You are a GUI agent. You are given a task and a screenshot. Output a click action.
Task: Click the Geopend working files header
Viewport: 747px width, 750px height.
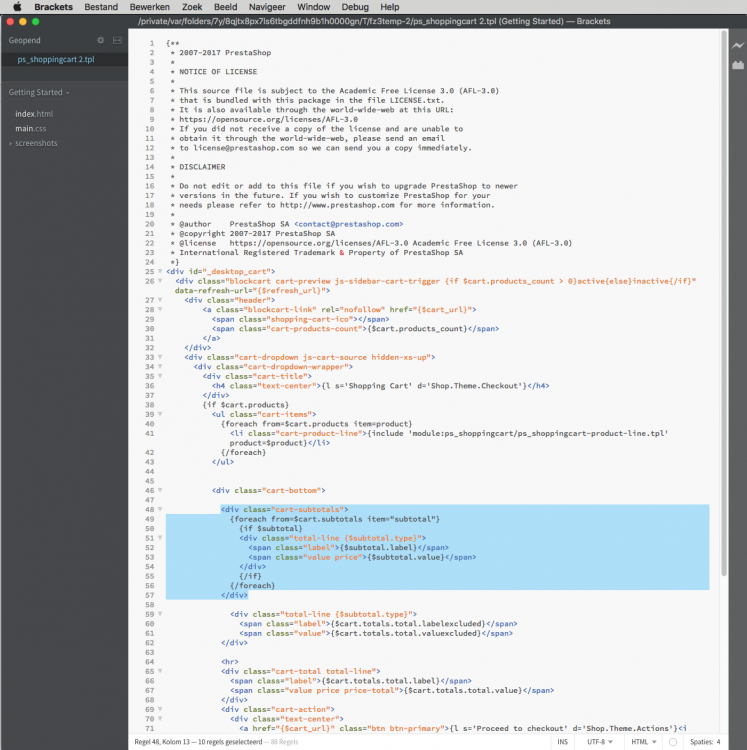pyautogui.click(x=24, y=40)
